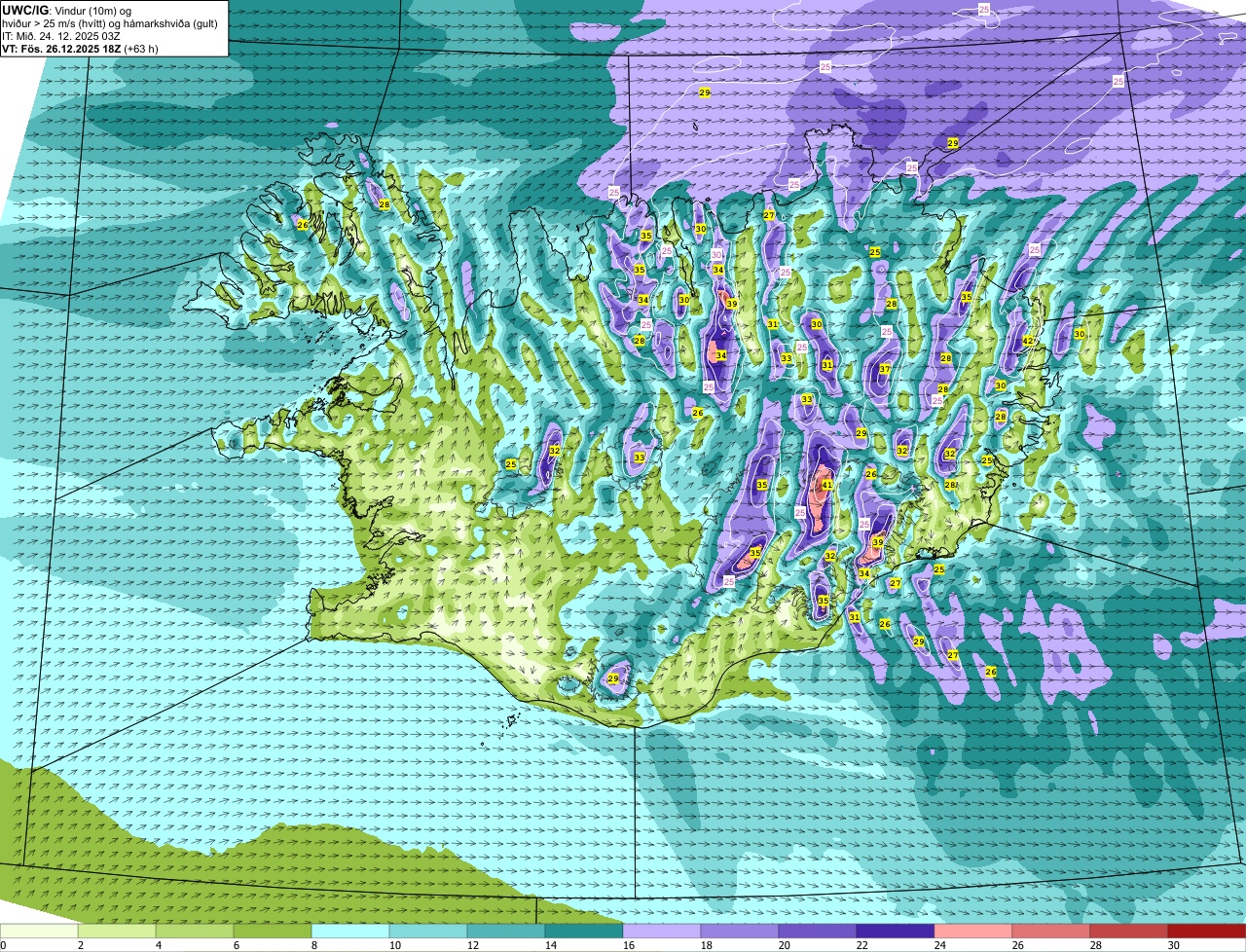Click the "12" tick label on color scale
The width and height of the screenshot is (1246, 952).
(473, 945)
